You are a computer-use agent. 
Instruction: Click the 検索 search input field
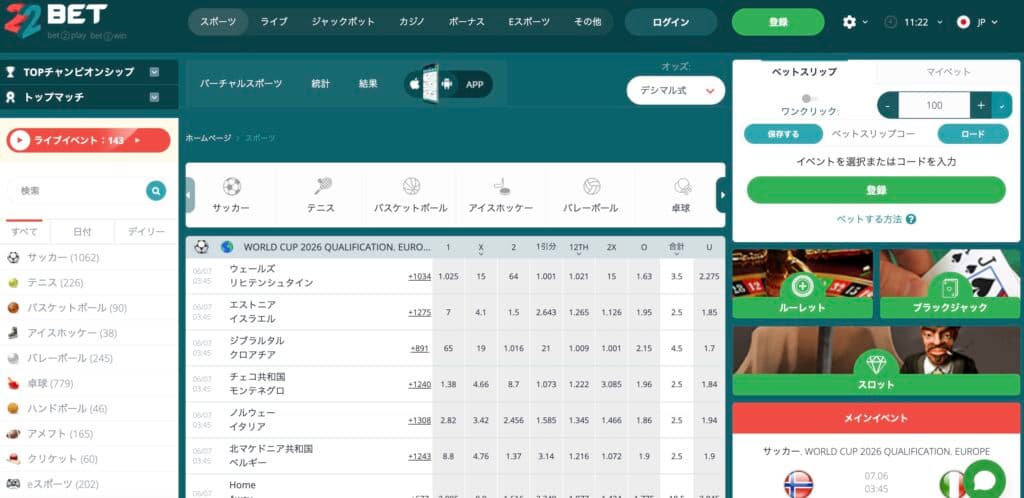click(75, 191)
